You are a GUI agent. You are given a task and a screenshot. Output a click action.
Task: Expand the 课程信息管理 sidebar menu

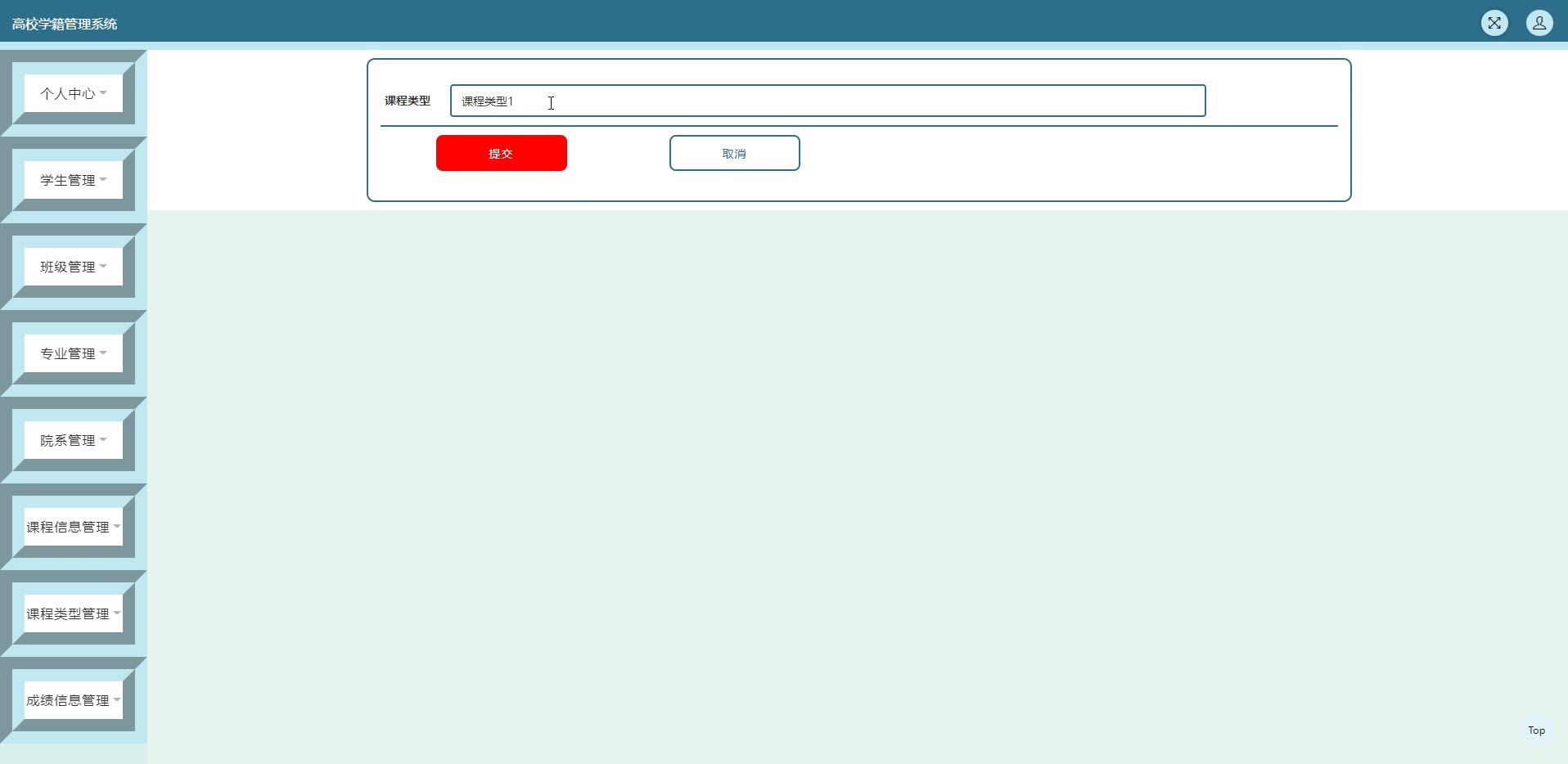74,527
